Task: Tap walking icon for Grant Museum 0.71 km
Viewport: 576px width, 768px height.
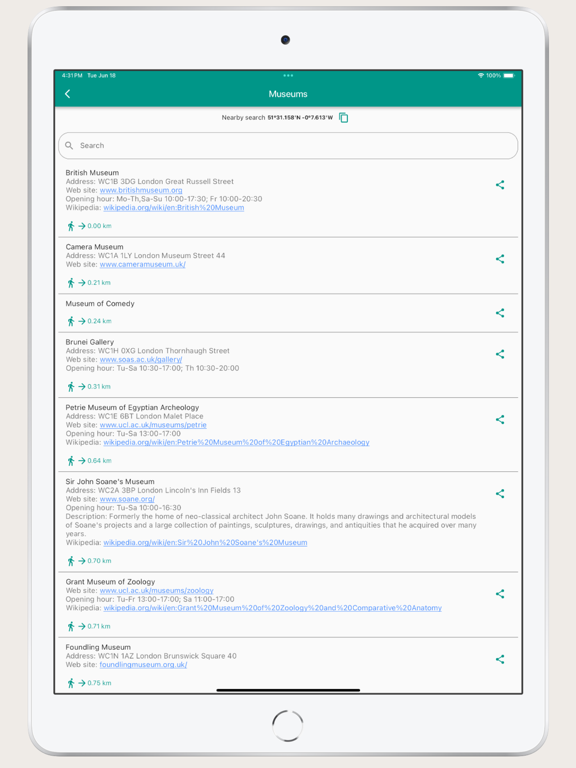Action: tap(71, 626)
